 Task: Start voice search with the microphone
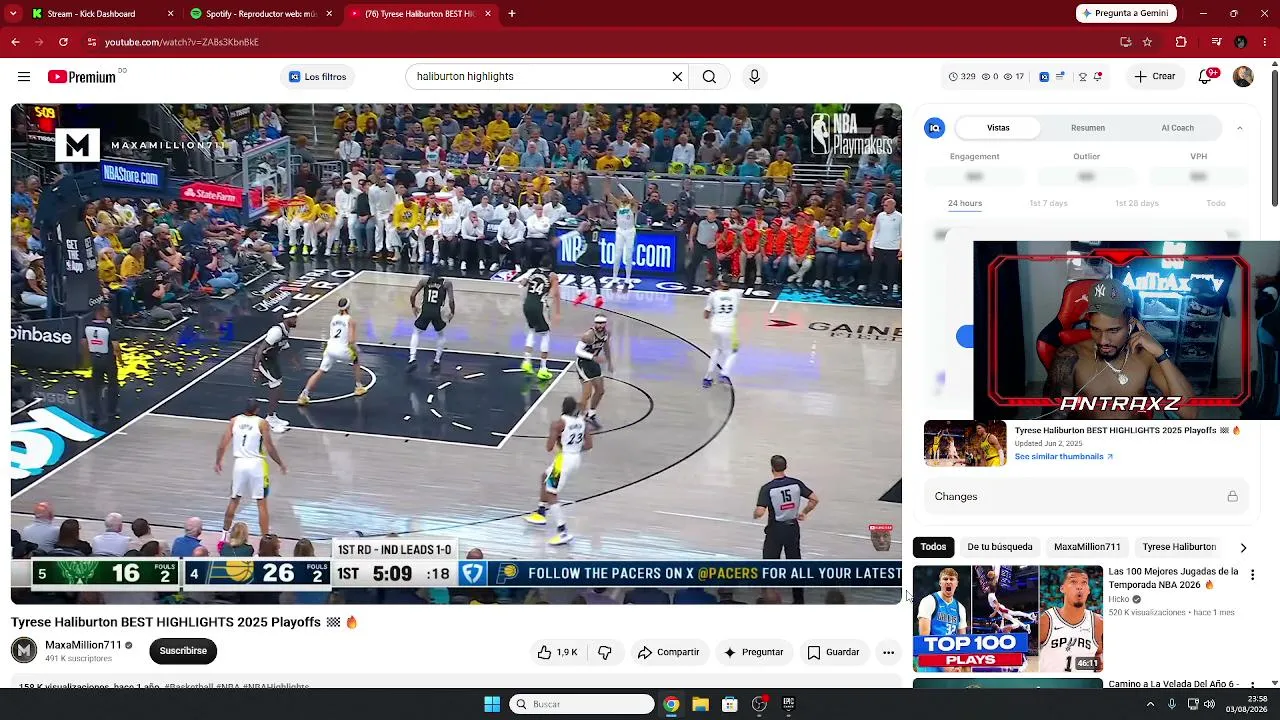754,77
